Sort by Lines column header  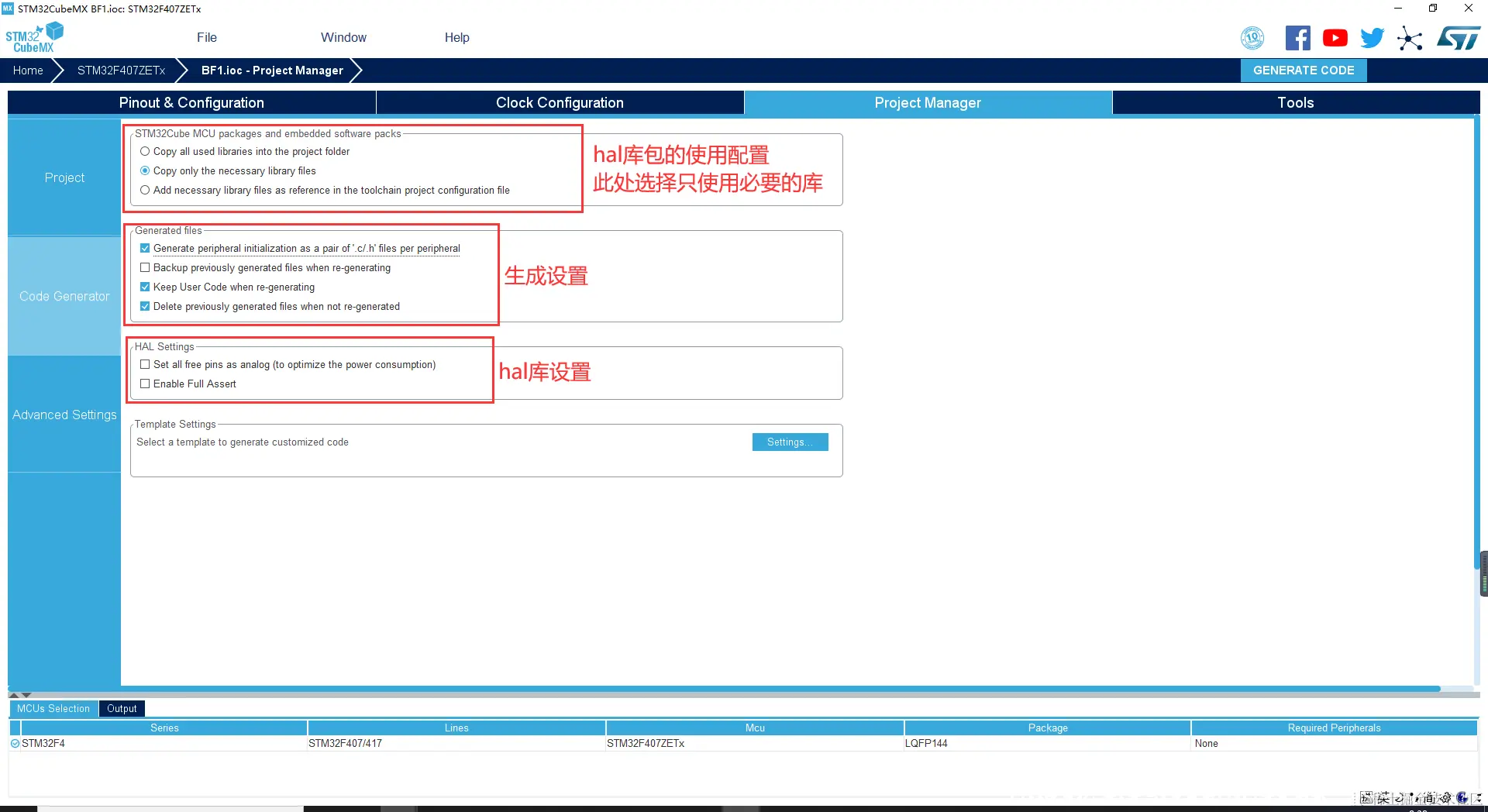[456, 728]
